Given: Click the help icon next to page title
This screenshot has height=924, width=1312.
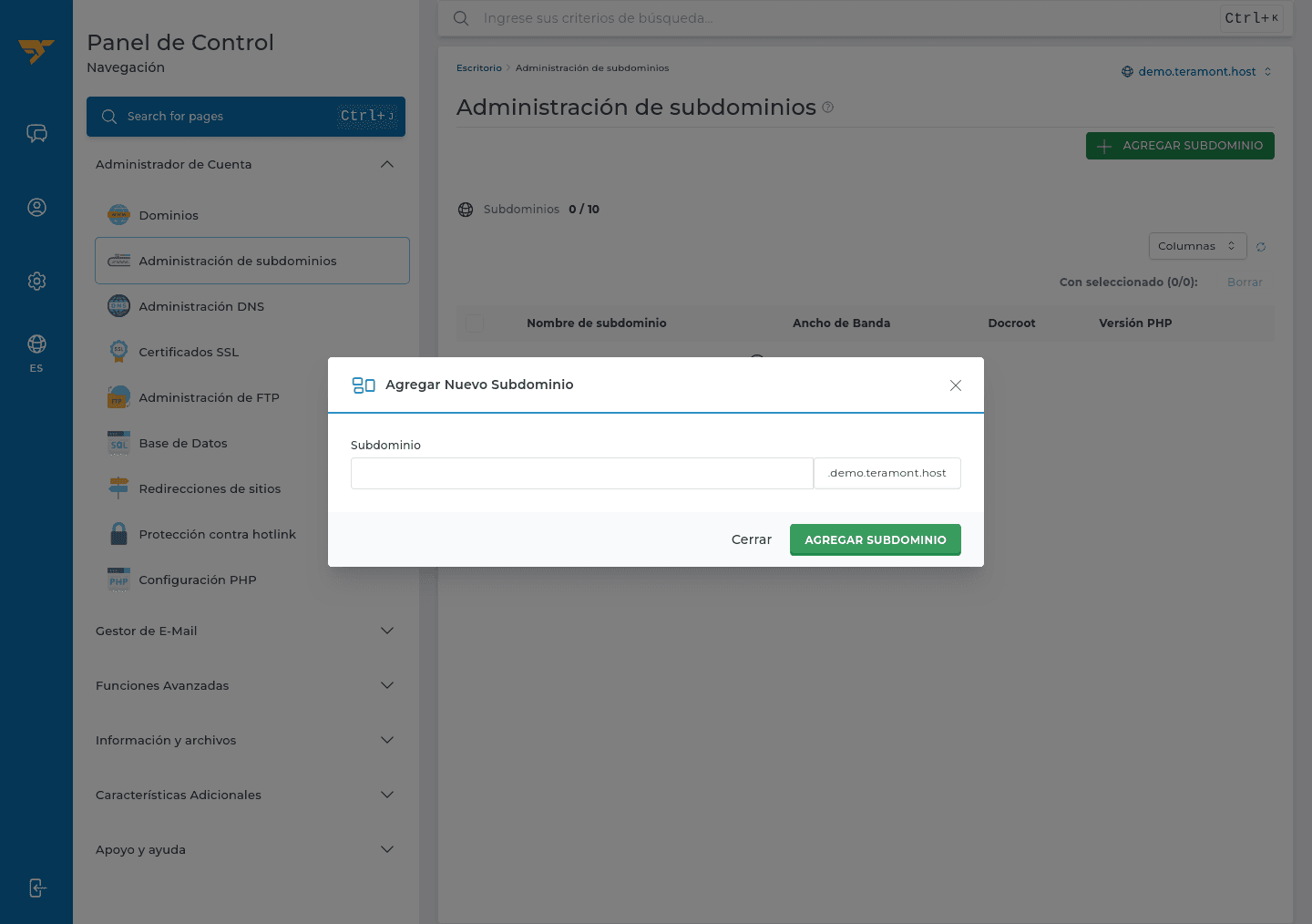Looking at the screenshot, I should [x=827, y=108].
